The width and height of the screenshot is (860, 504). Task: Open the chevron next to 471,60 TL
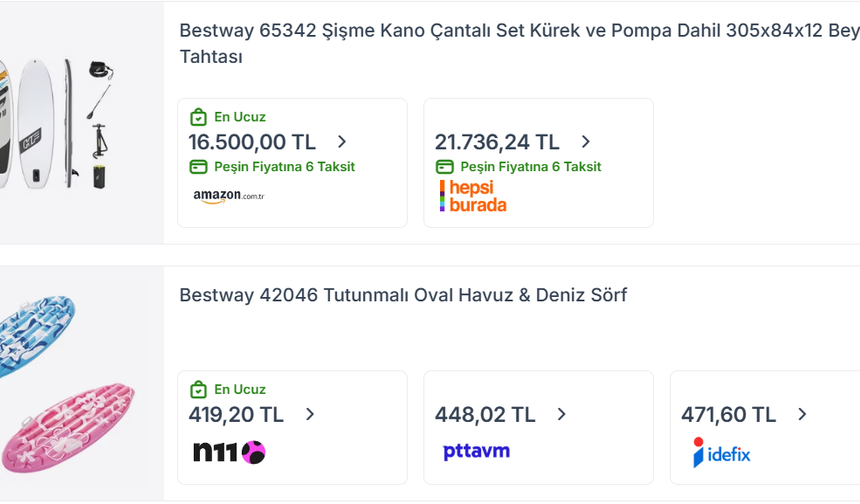coord(802,415)
